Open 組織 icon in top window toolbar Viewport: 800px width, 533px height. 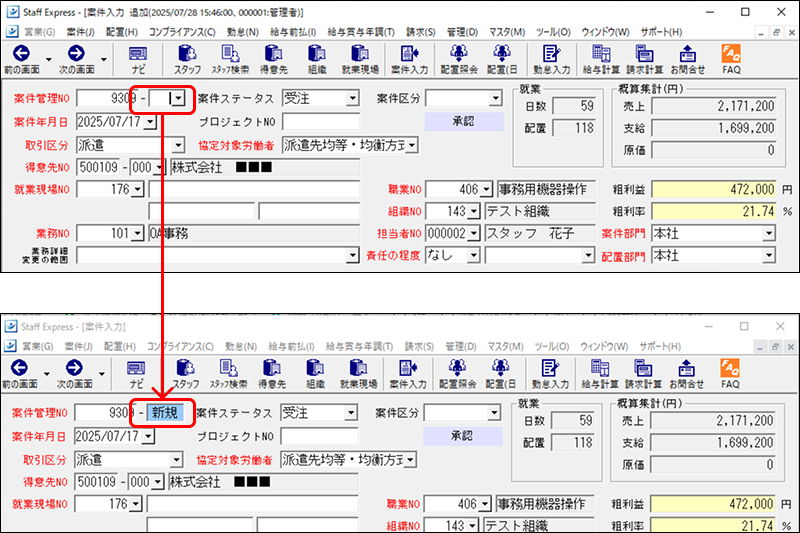click(x=316, y=59)
